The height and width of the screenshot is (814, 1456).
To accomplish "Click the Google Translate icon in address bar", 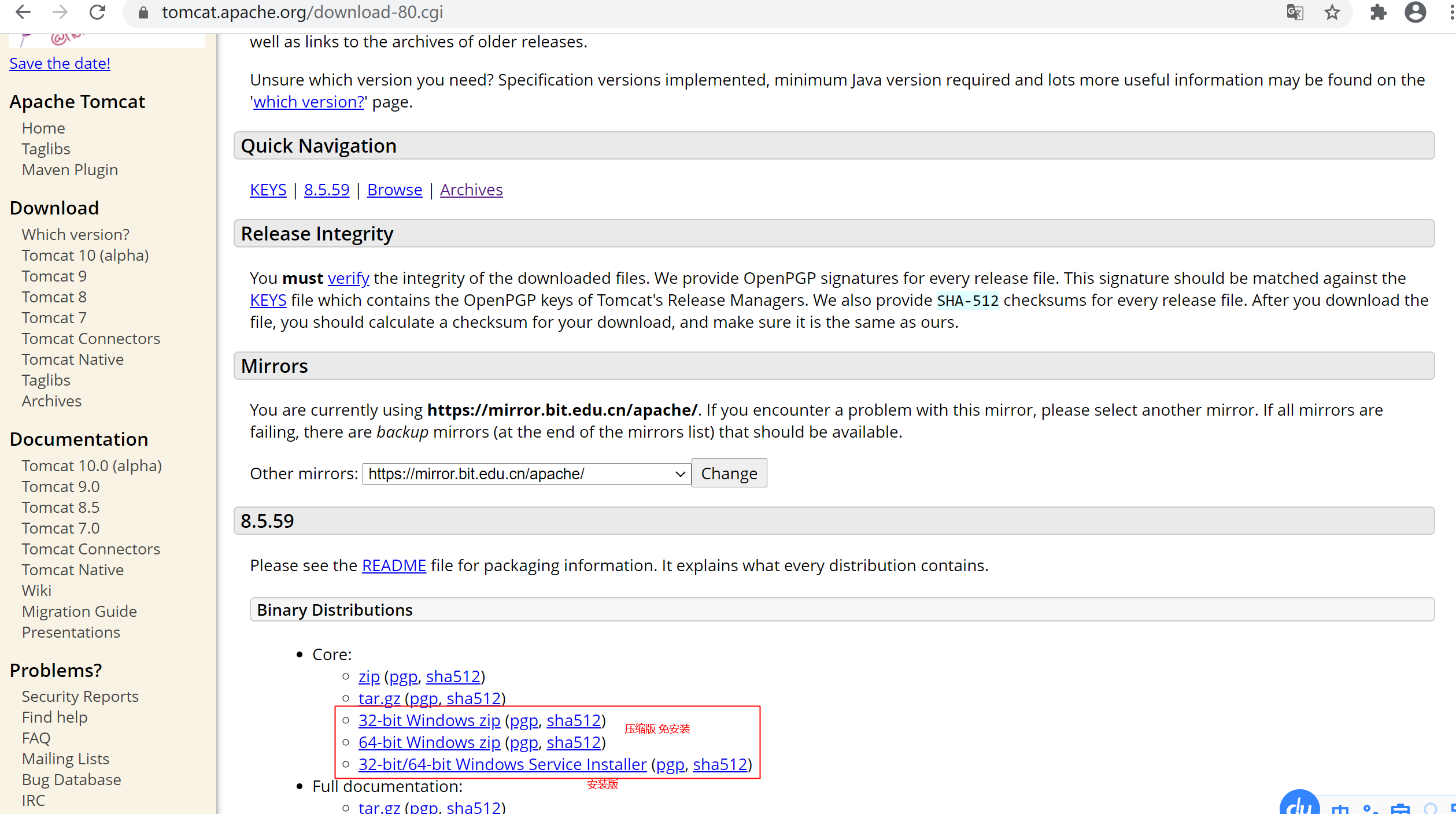I will [1295, 12].
